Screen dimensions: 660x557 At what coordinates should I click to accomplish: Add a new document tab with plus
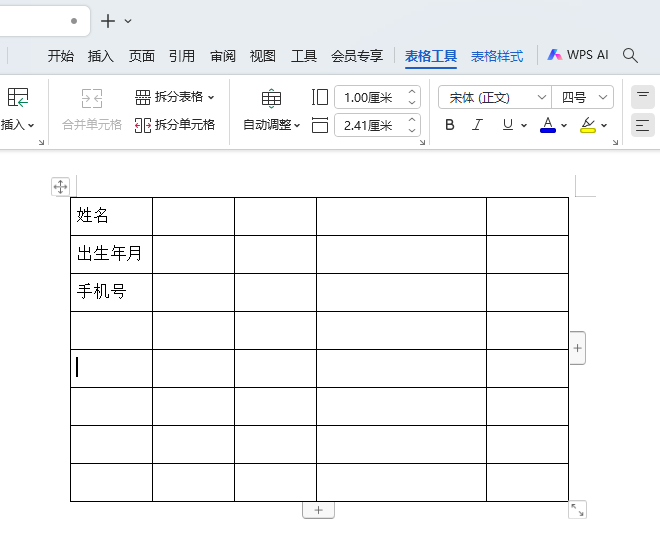coord(108,21)
